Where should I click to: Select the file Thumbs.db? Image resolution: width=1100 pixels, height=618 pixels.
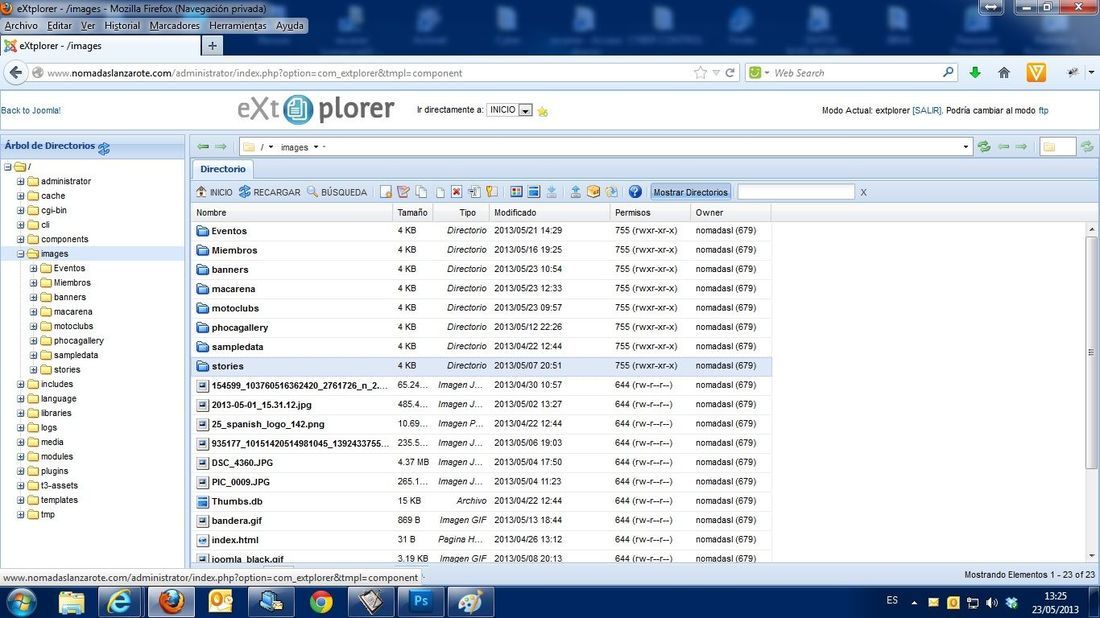tap(236, 502)
